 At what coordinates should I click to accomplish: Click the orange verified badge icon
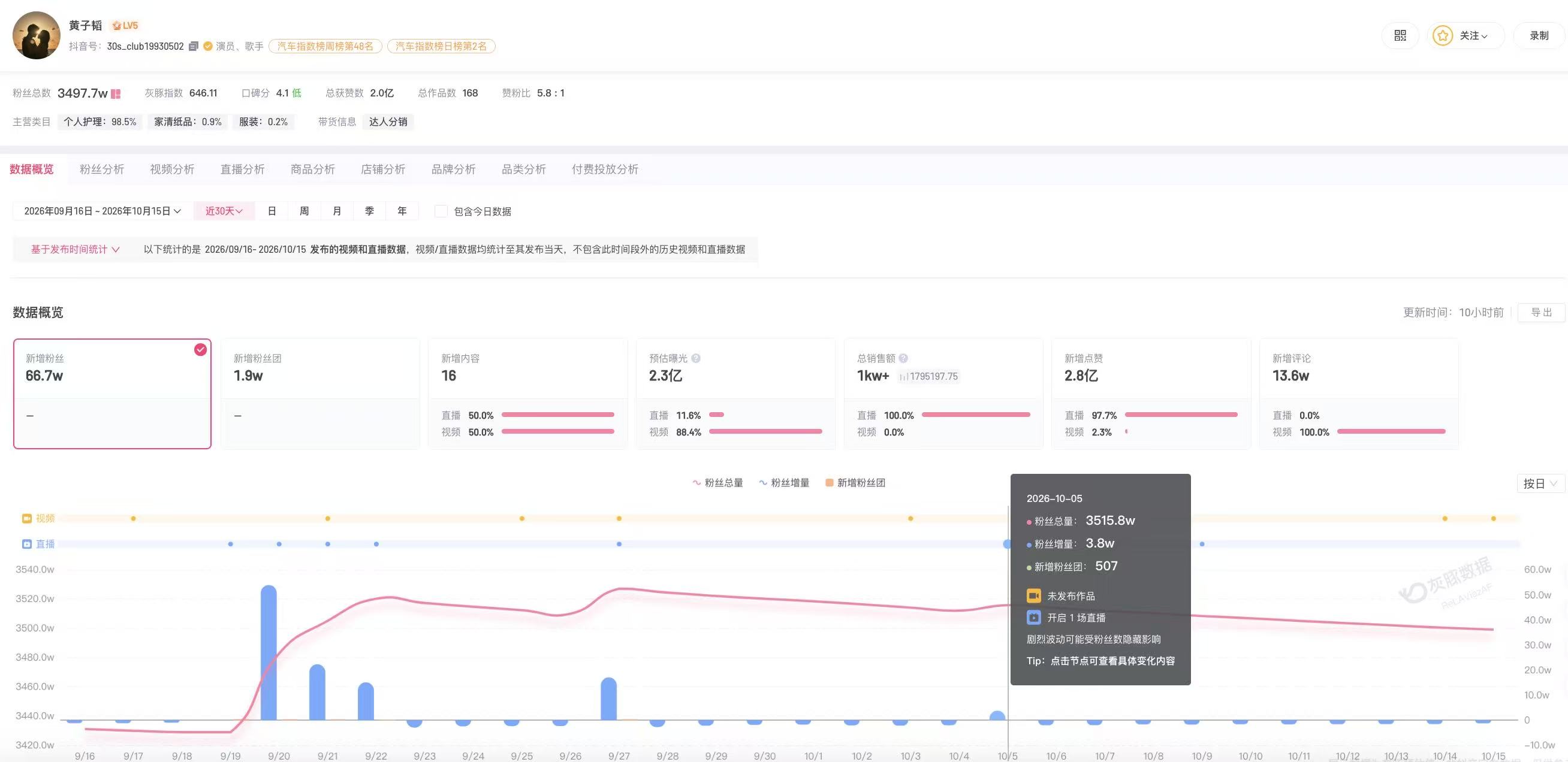pyautogui.click(x=207, y=46)
